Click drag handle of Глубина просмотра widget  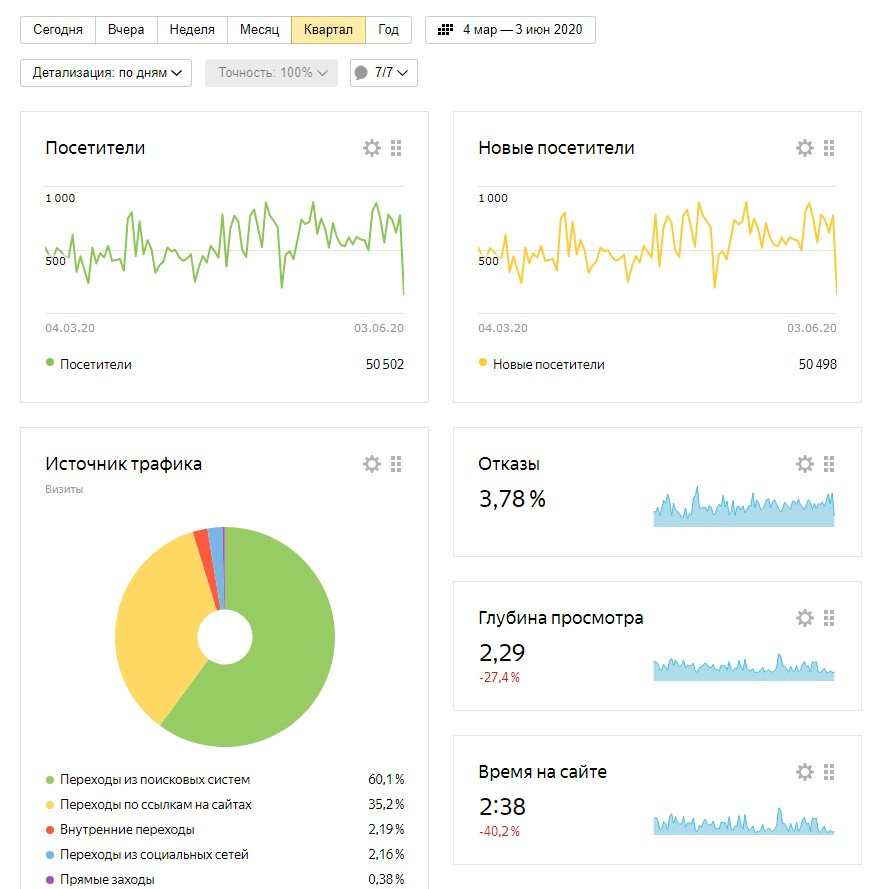(829, 618)
